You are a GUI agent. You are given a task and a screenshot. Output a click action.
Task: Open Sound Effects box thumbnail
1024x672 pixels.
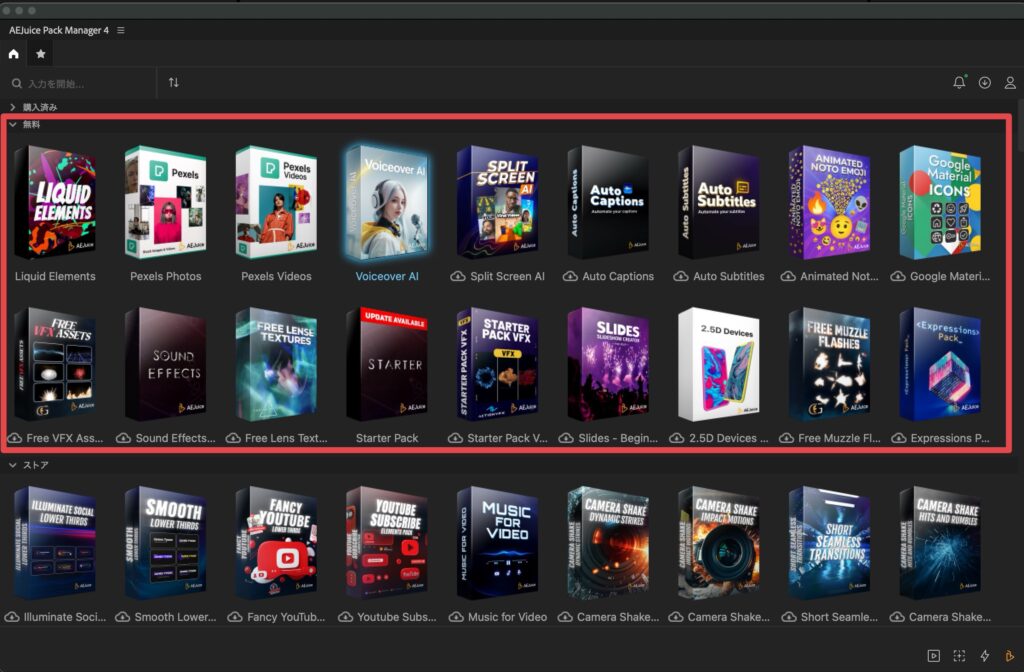(x=165, y=364)
